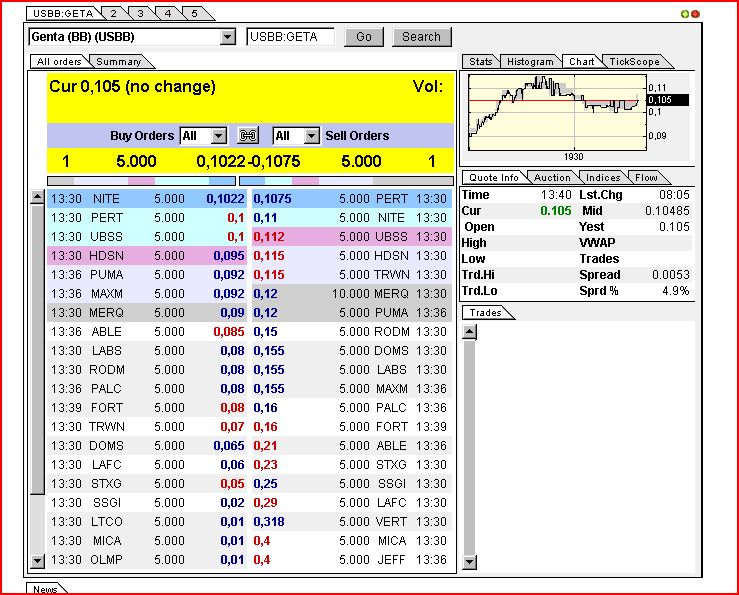
Task: Click the link icon between Buy and Sell Orders
Action: 249,136
